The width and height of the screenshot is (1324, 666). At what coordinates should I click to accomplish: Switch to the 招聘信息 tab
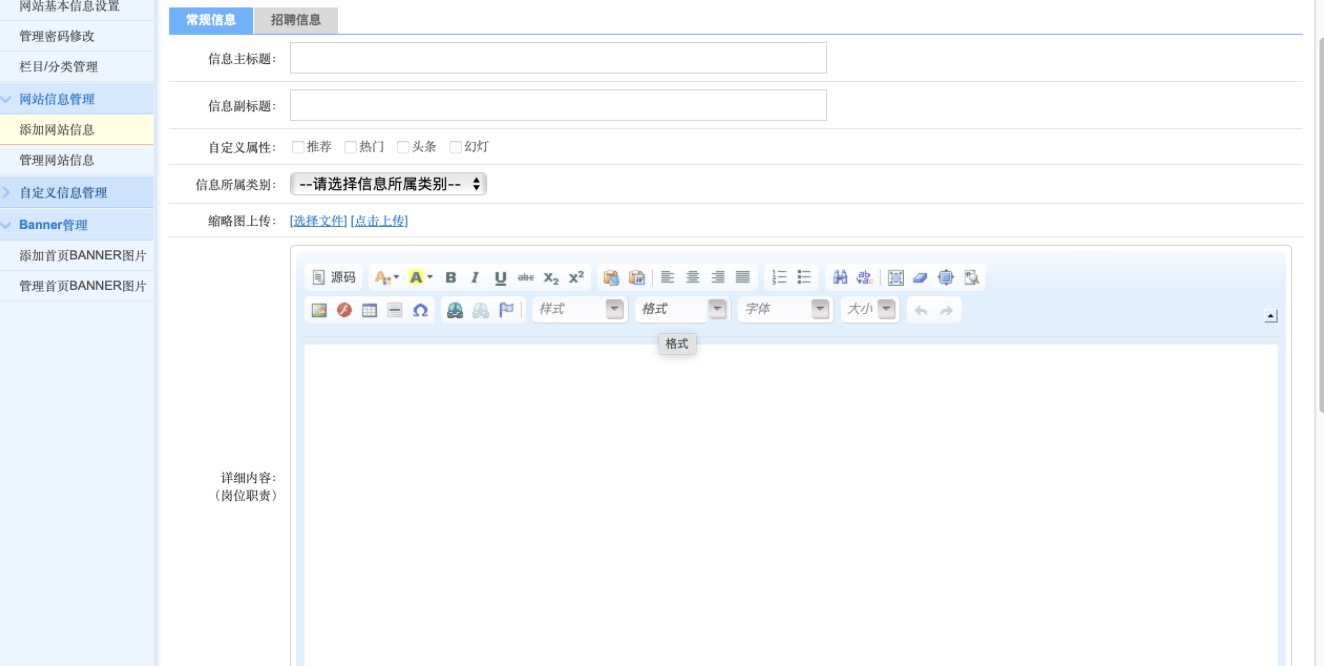pos(296,20)
